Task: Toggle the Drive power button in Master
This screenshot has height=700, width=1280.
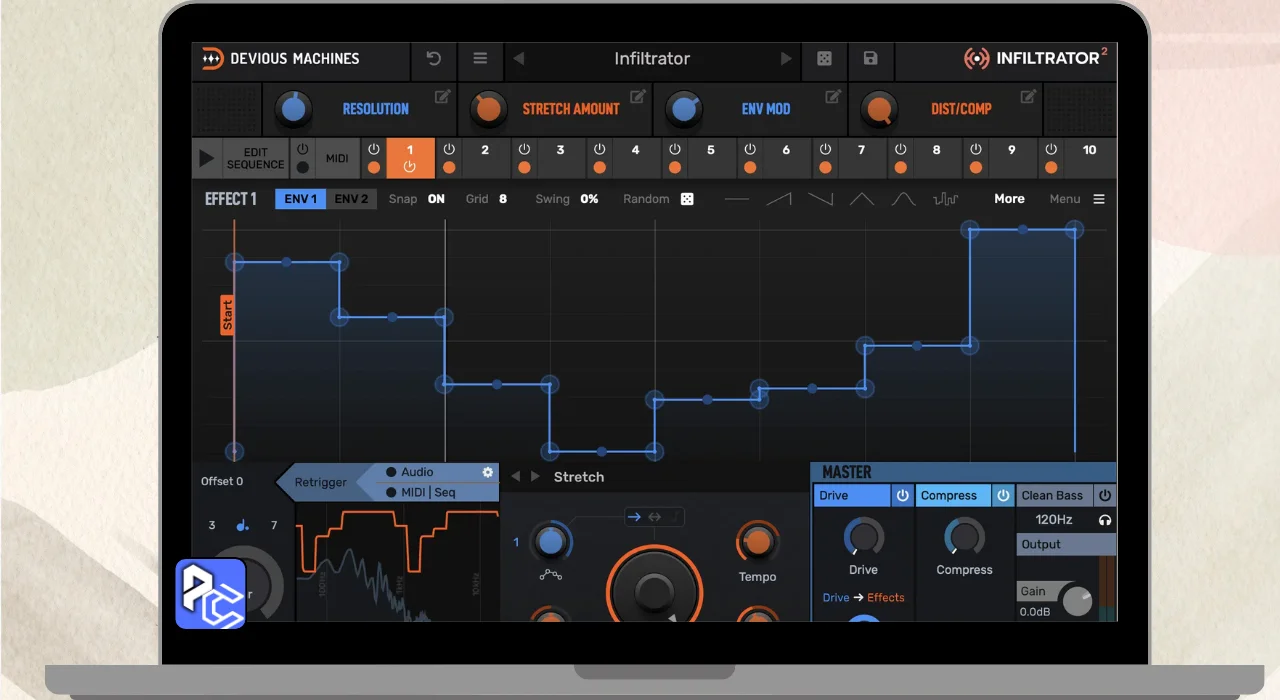Action: [902, 496]
